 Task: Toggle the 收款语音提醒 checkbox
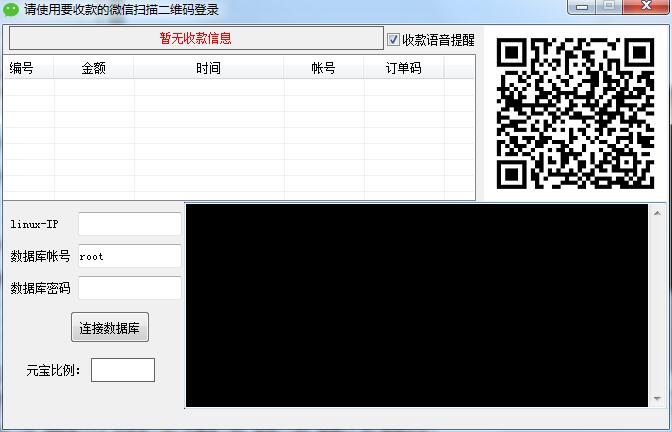coord(393,40)
